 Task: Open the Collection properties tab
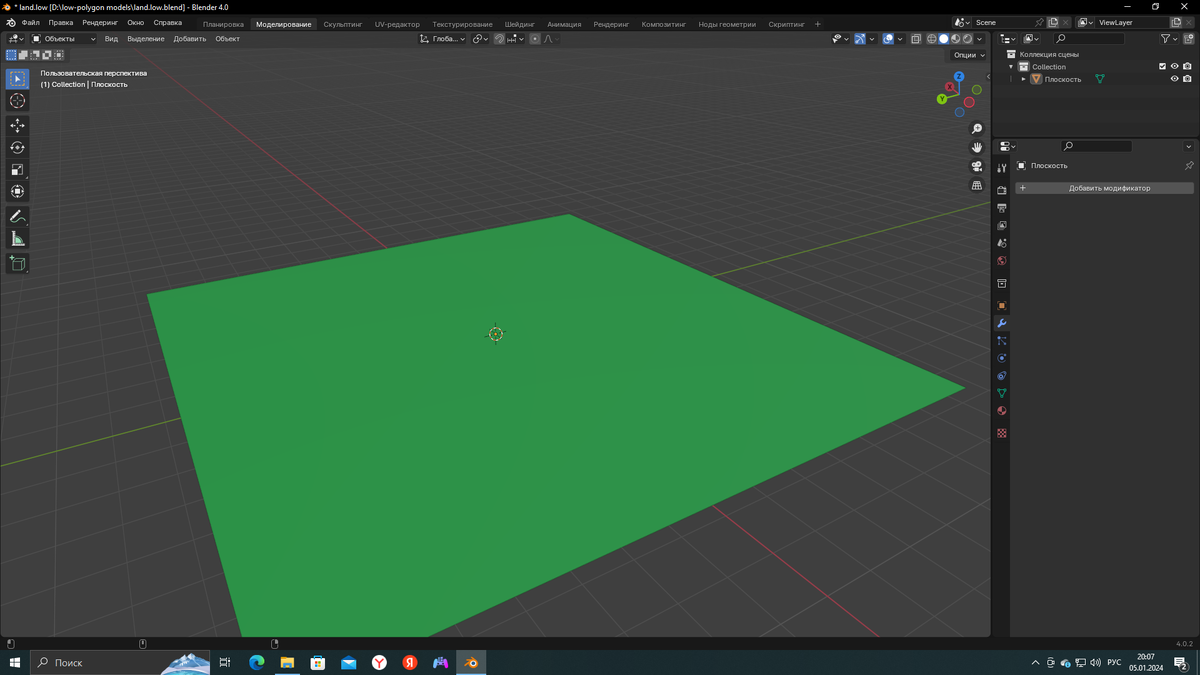coord(1001,283)
